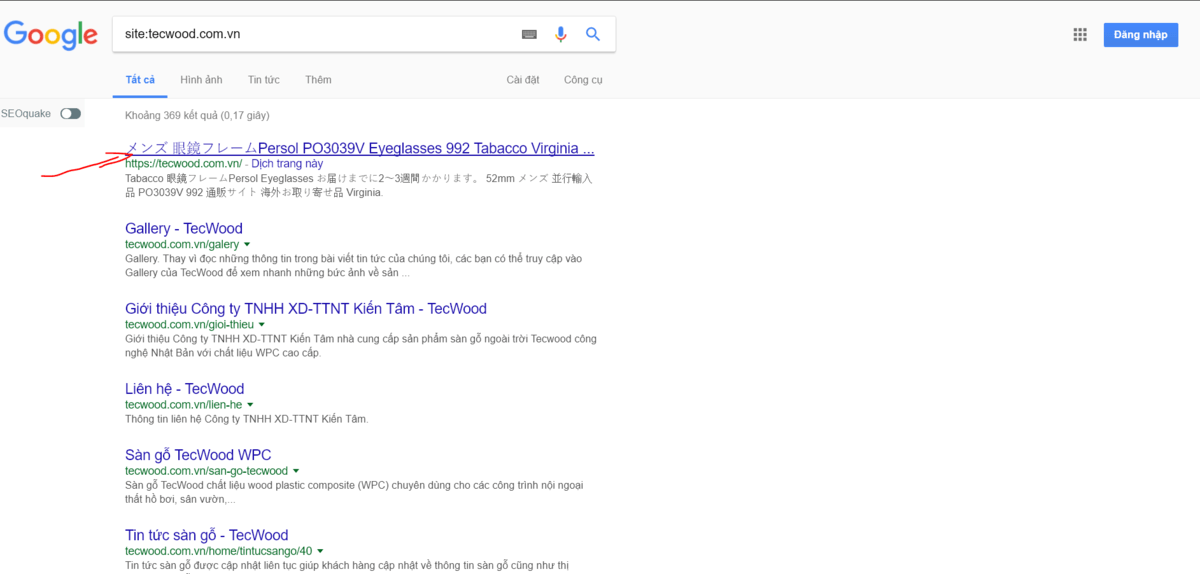Click the SEOquake label
The image size is (1200, 574).
[26, 114]
